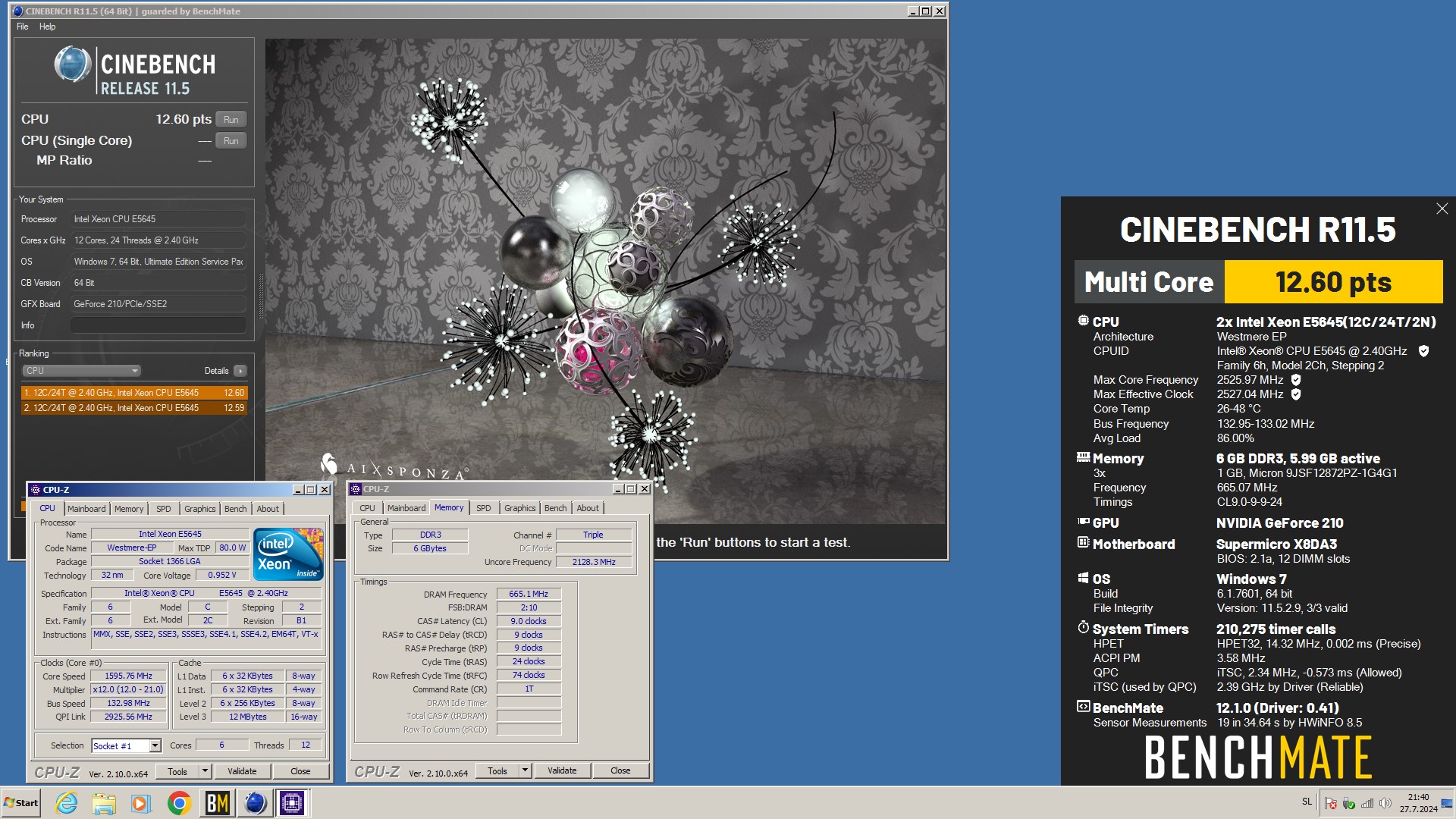Click the CPUID verified shield icon
This screenshot has height=819, width=1456.
1423,351
